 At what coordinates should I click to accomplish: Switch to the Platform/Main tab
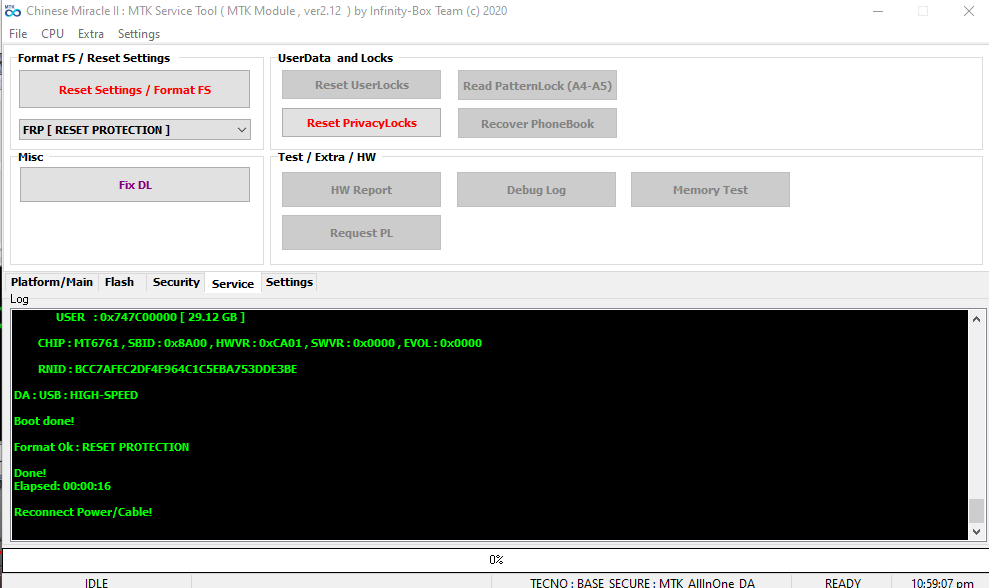tap(52, 282)
